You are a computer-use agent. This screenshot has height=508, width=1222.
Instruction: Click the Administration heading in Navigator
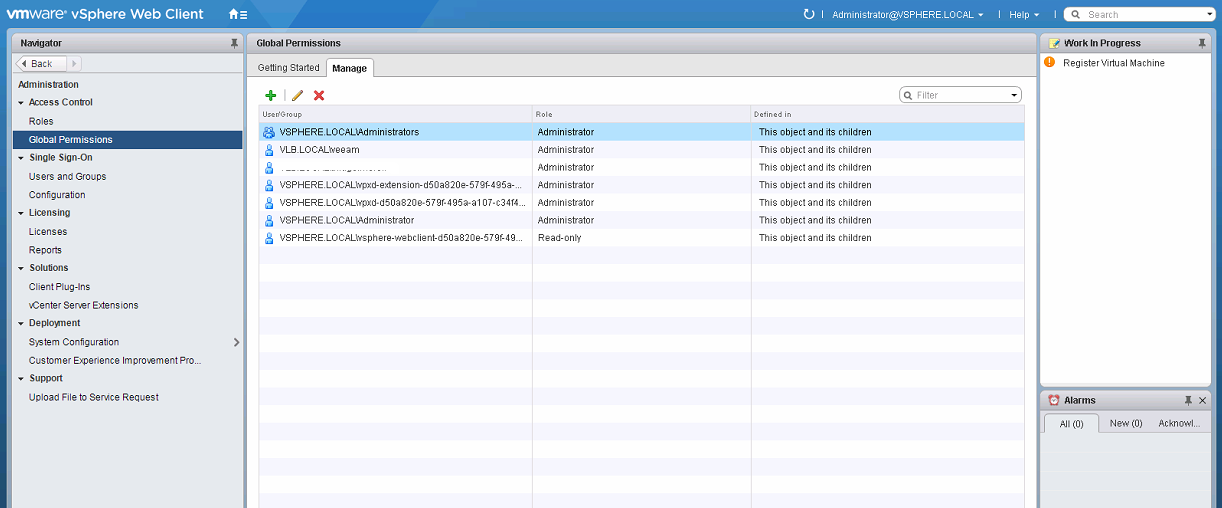(48, 85)
